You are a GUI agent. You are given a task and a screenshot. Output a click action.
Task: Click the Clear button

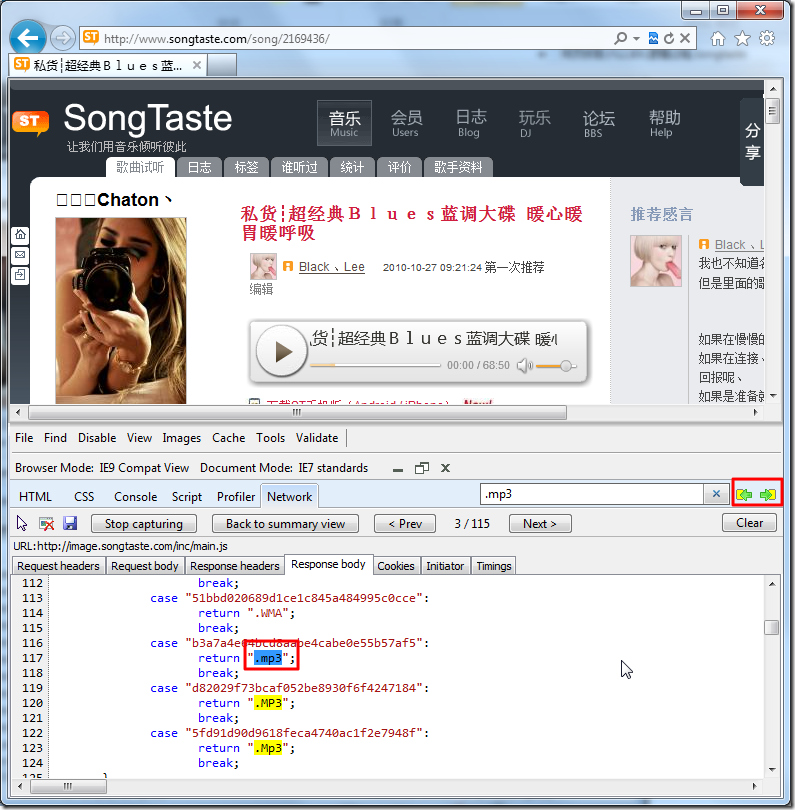tap(749, 523)
